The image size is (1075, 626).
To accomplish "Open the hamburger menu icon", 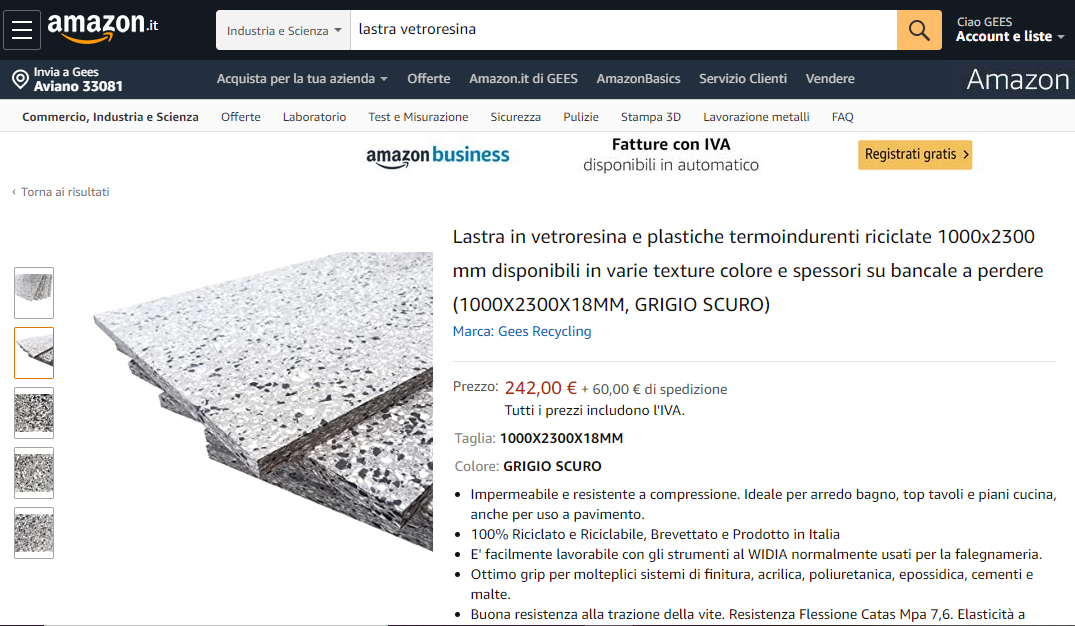I will click(x=22, y=30).
